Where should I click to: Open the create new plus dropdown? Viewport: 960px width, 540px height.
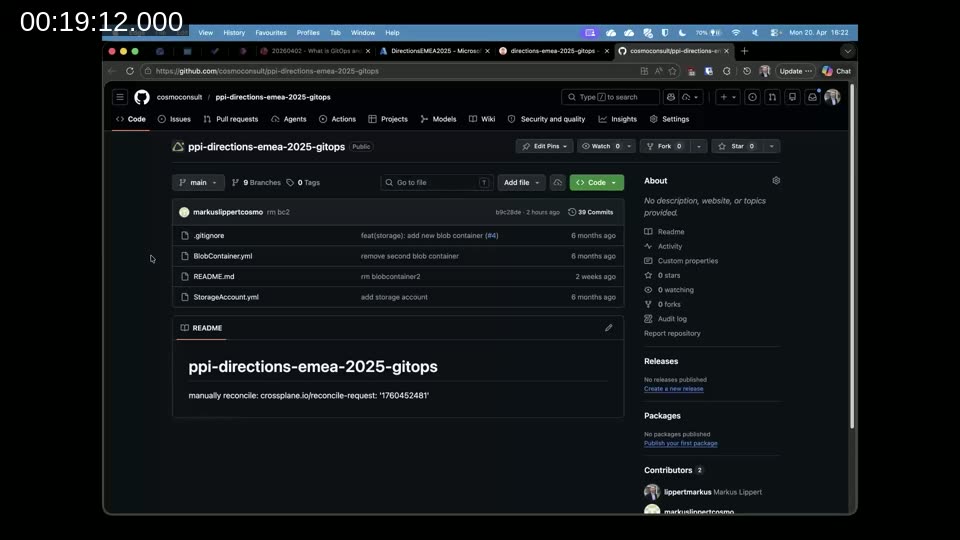click(728, 97)
